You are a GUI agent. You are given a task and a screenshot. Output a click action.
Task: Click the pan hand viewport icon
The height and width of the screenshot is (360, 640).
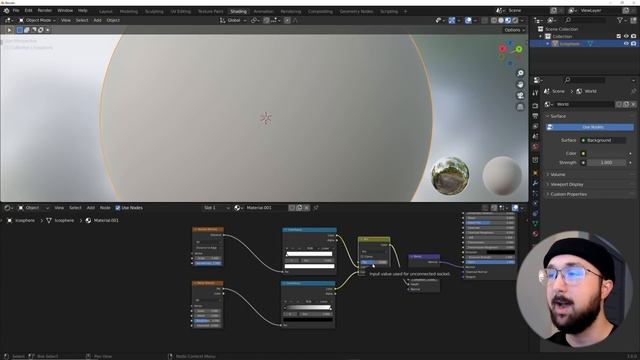click(x=520, y=84)
